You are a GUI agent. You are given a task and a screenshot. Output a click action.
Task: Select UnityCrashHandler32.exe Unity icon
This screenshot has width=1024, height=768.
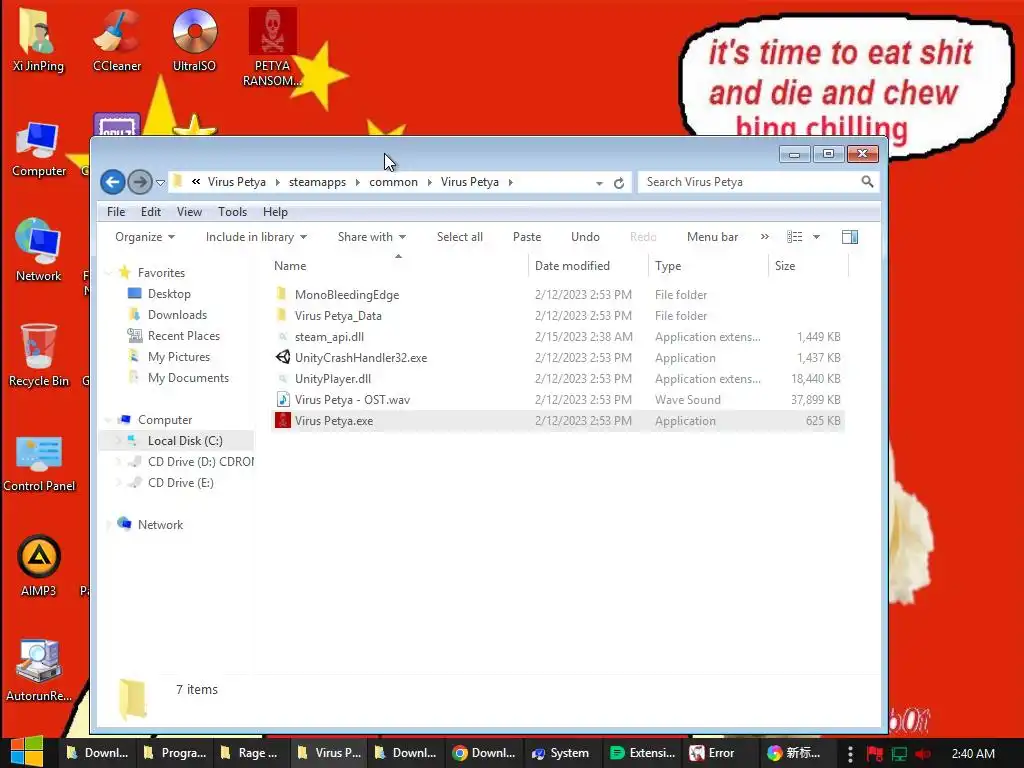(283, 357)
